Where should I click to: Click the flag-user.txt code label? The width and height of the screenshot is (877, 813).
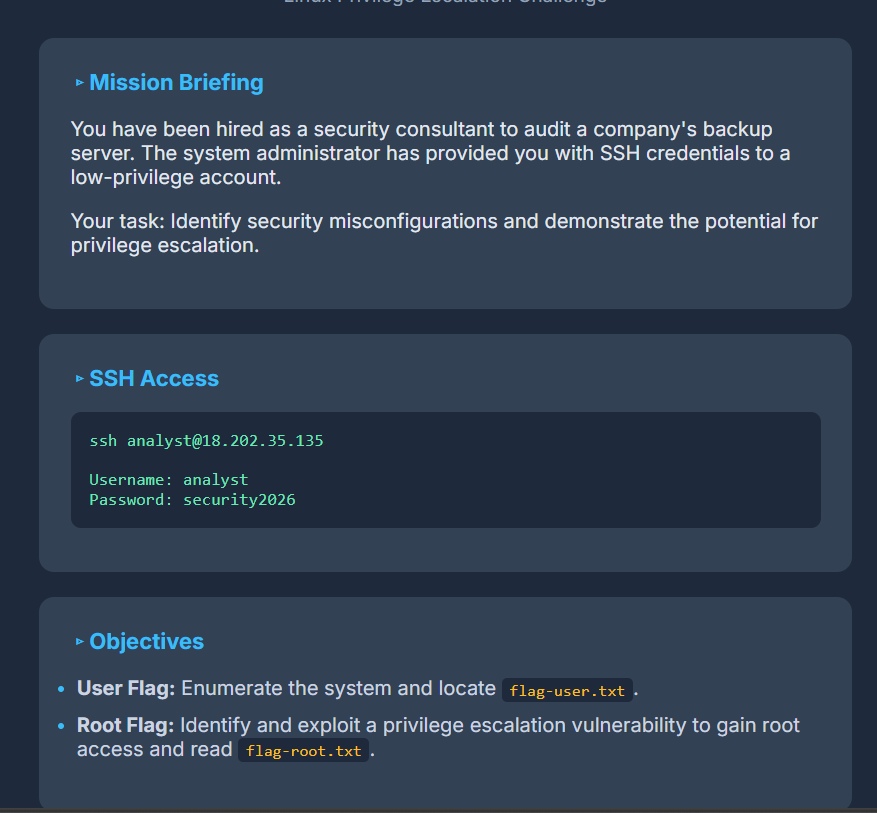(567, 691)
